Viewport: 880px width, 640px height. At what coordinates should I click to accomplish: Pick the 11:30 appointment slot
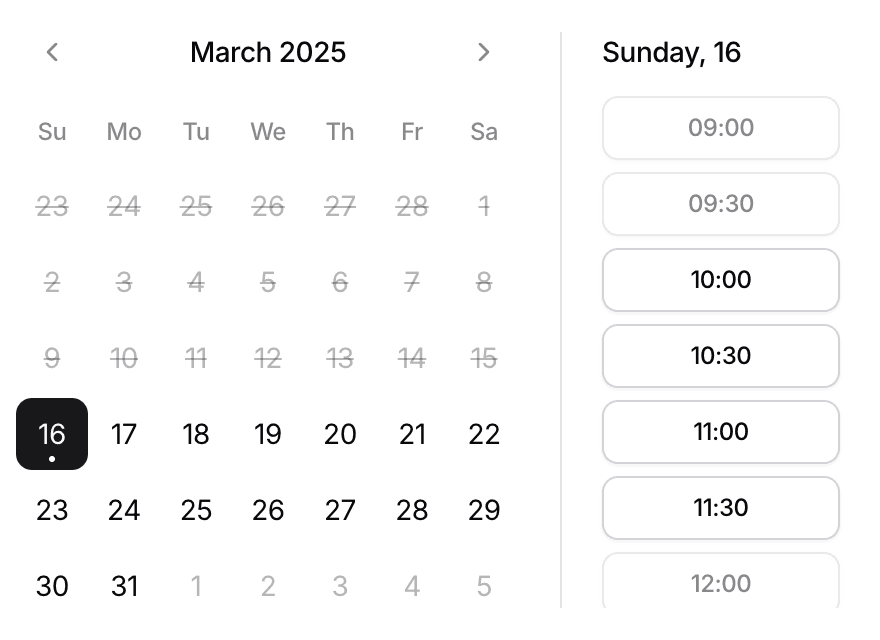[x=720, y=508]
